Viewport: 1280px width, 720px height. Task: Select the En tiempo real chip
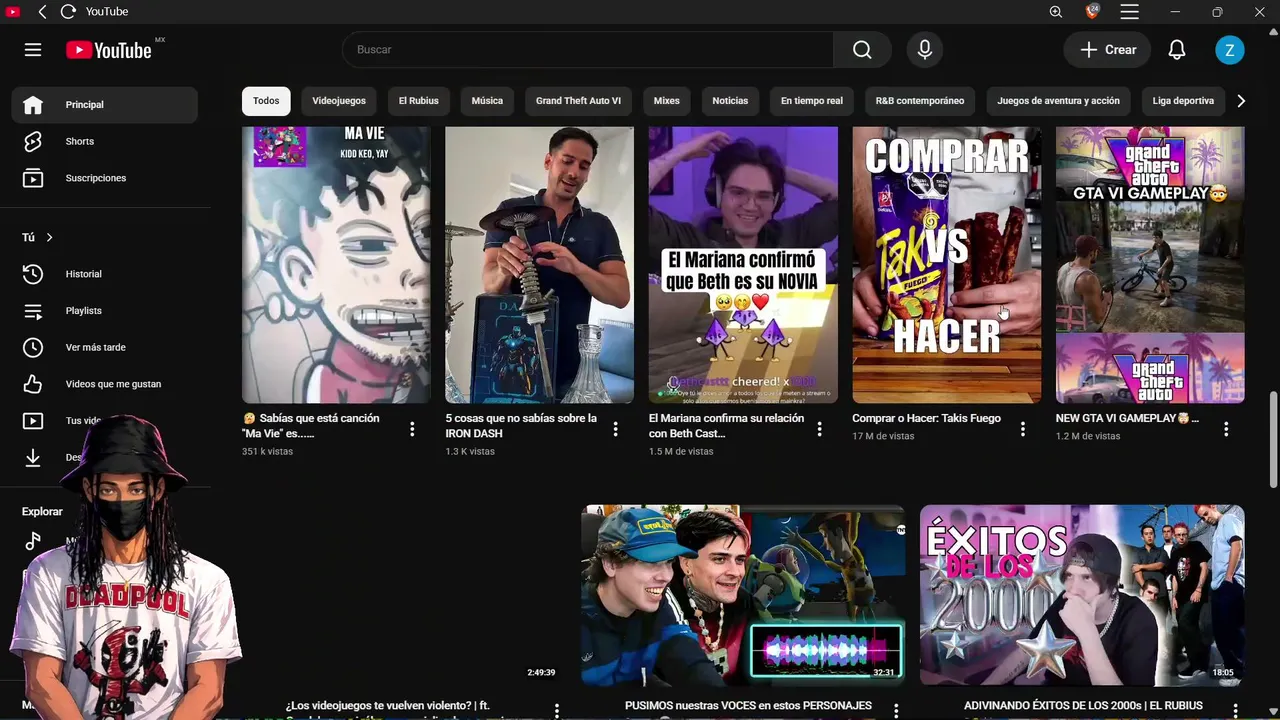pos(812,101)
